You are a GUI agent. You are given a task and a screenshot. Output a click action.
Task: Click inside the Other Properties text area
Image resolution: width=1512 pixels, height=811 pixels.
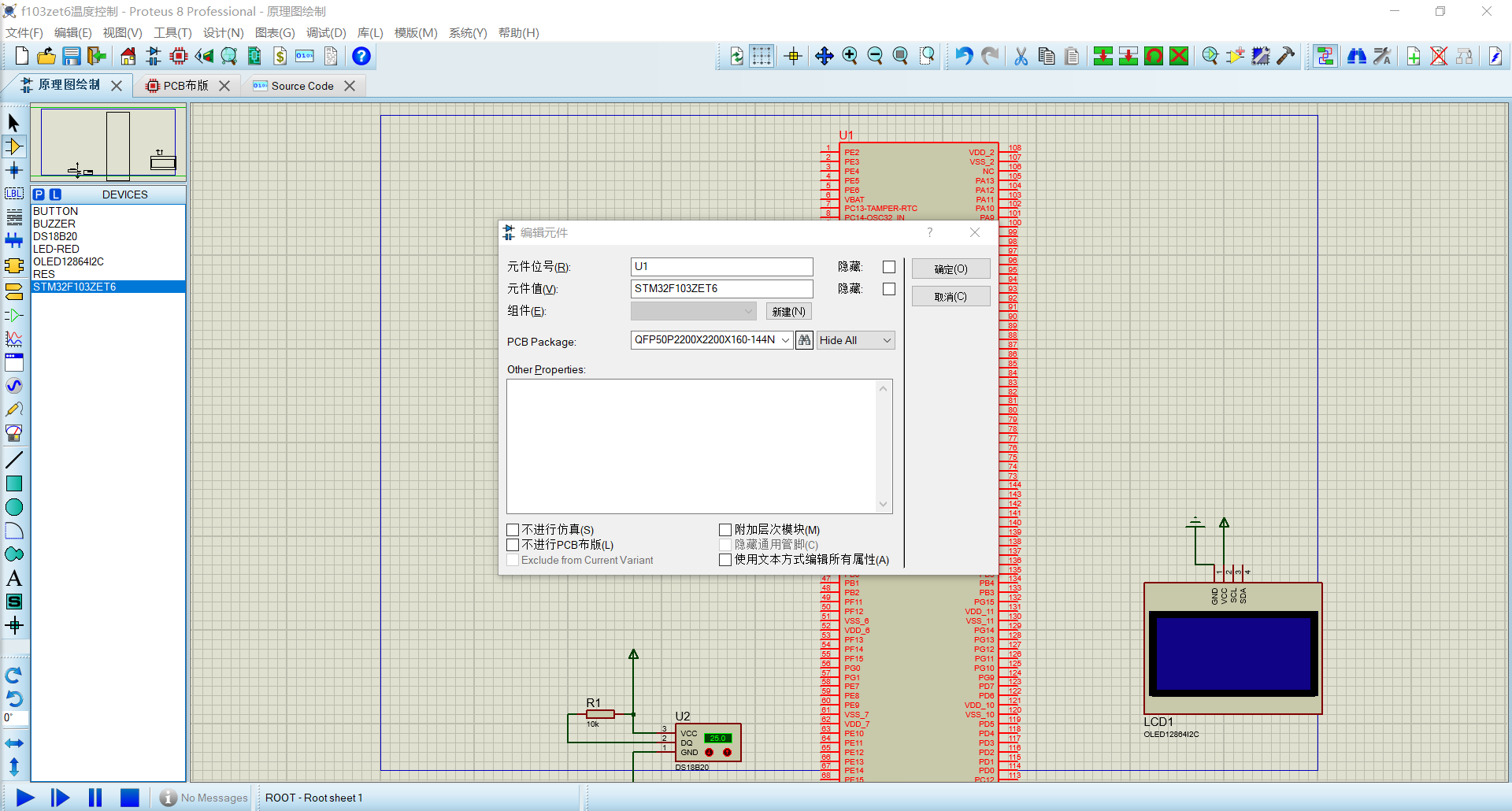tap(691, 446)
